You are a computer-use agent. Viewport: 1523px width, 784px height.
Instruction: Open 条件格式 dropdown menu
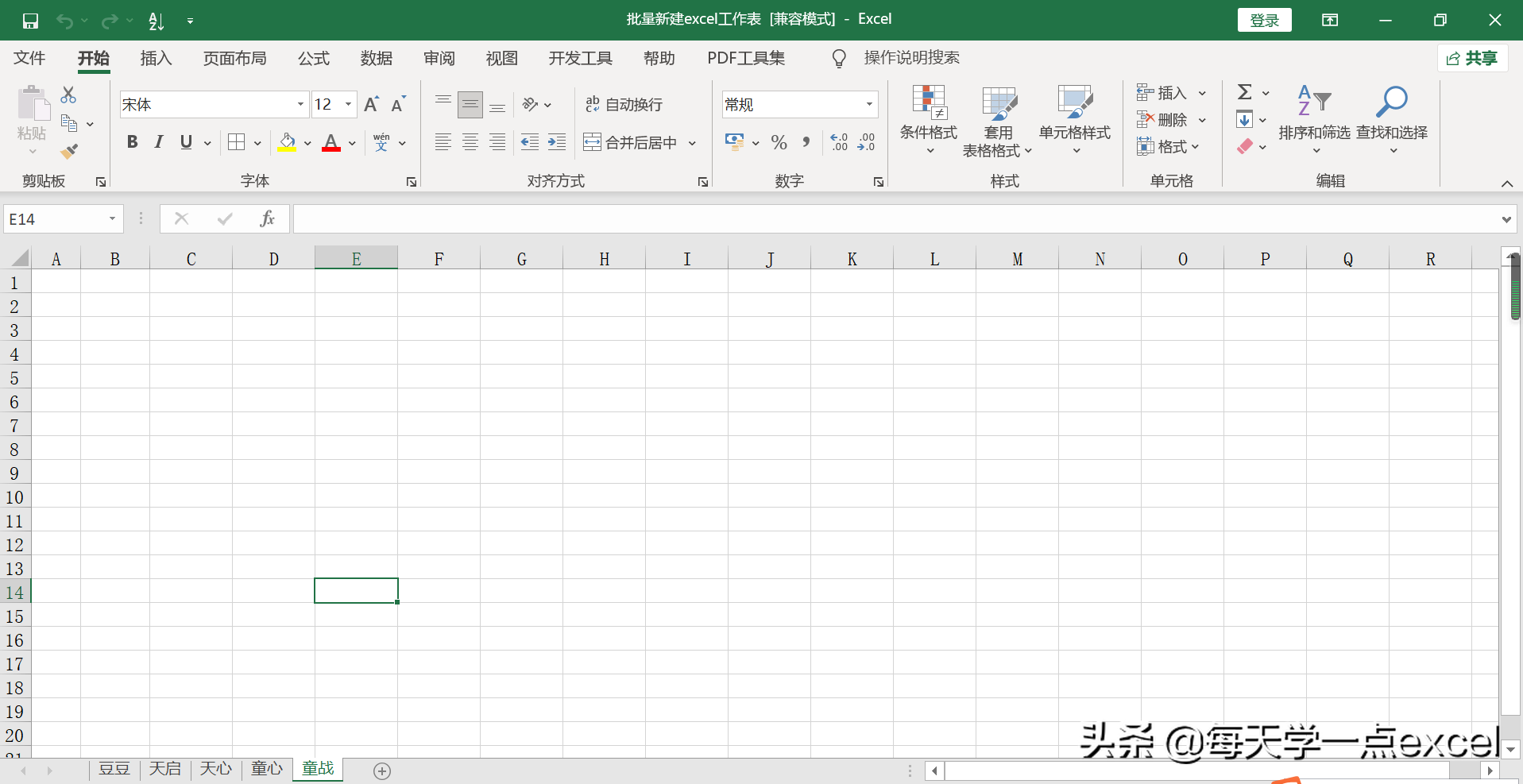(x=929, y=121)
